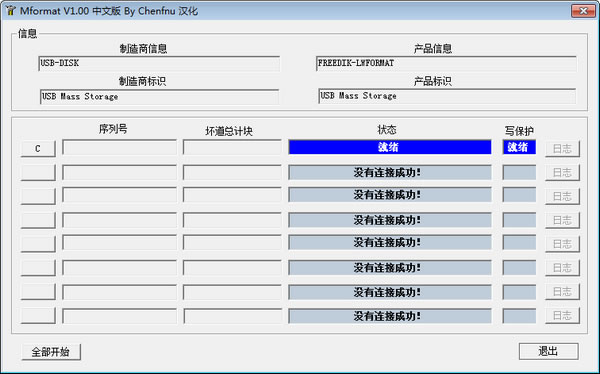Click the 状态 column header
The width and height of the screenshot is (600, 374).
click(387, 130)
